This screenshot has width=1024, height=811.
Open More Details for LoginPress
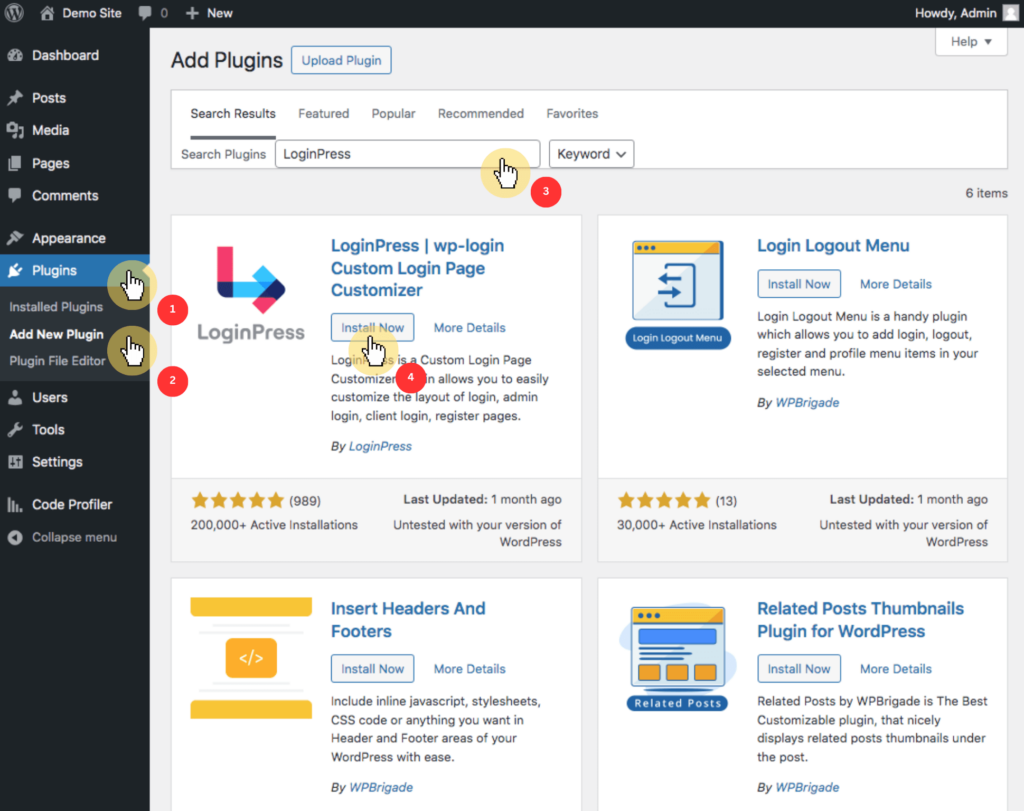point(470,328)
